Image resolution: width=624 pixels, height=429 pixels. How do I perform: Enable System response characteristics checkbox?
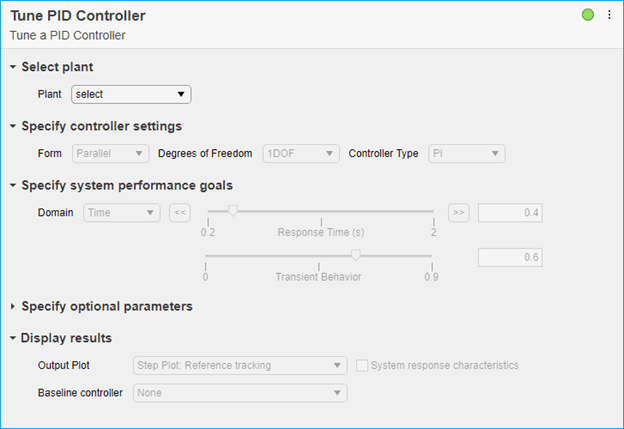click(362, 365)
